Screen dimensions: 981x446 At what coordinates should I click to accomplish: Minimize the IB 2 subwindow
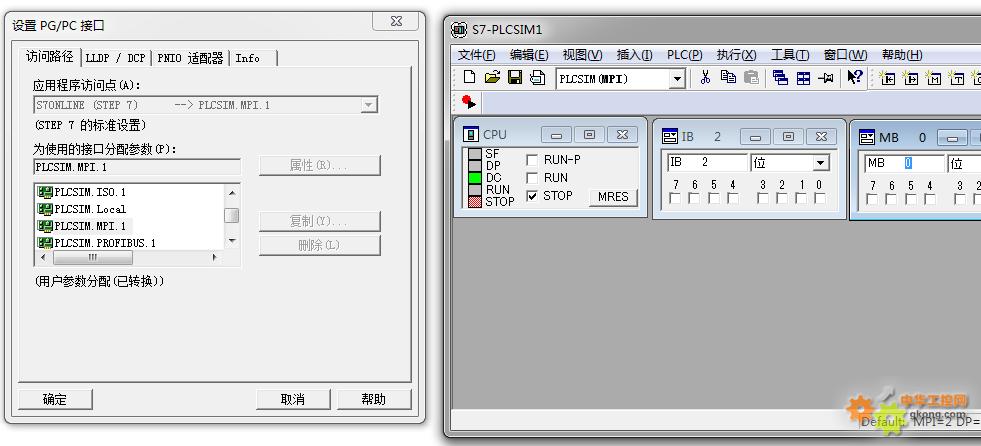tap(755, 137)
